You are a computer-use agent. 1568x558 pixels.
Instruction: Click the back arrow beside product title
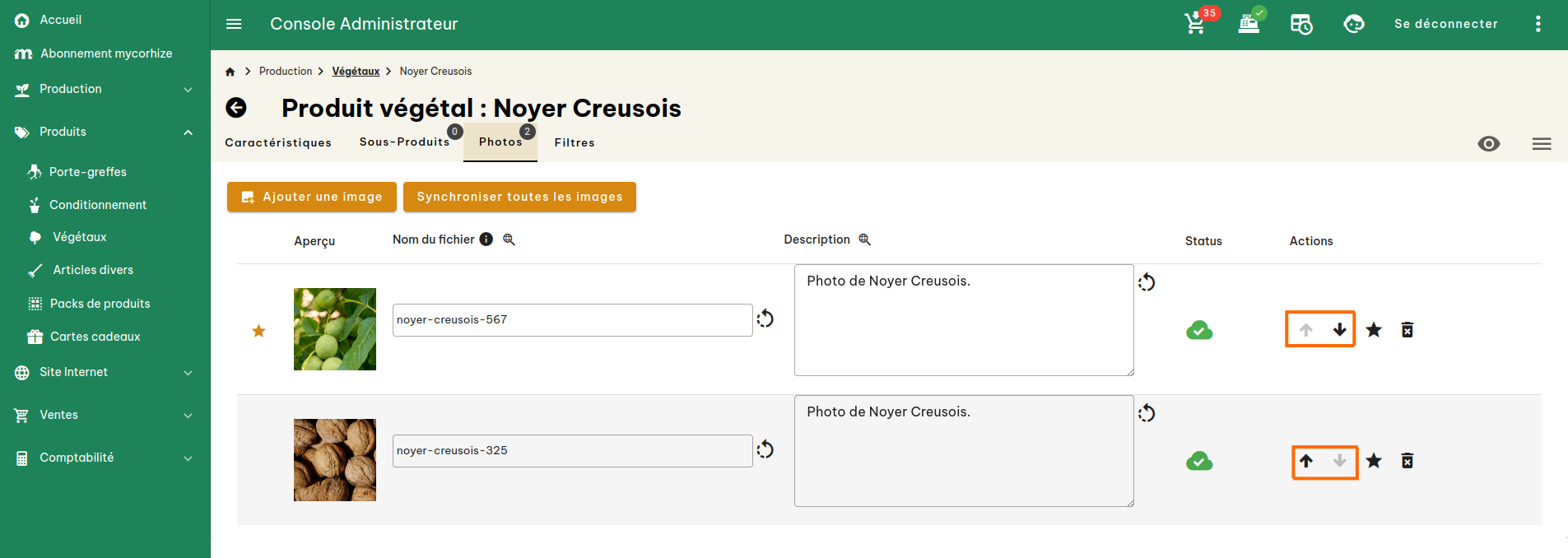pyautogui.click(x=236, y=108)
